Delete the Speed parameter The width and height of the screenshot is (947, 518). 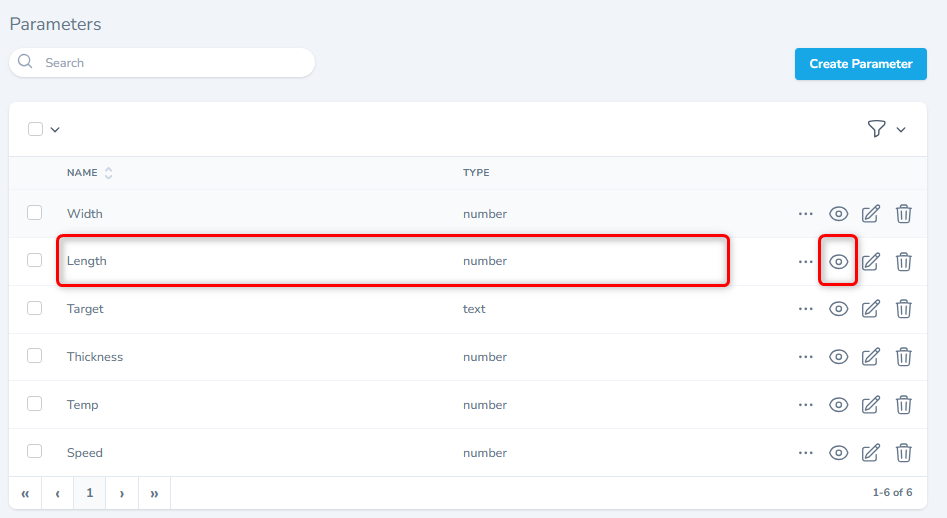coord(903,453)
